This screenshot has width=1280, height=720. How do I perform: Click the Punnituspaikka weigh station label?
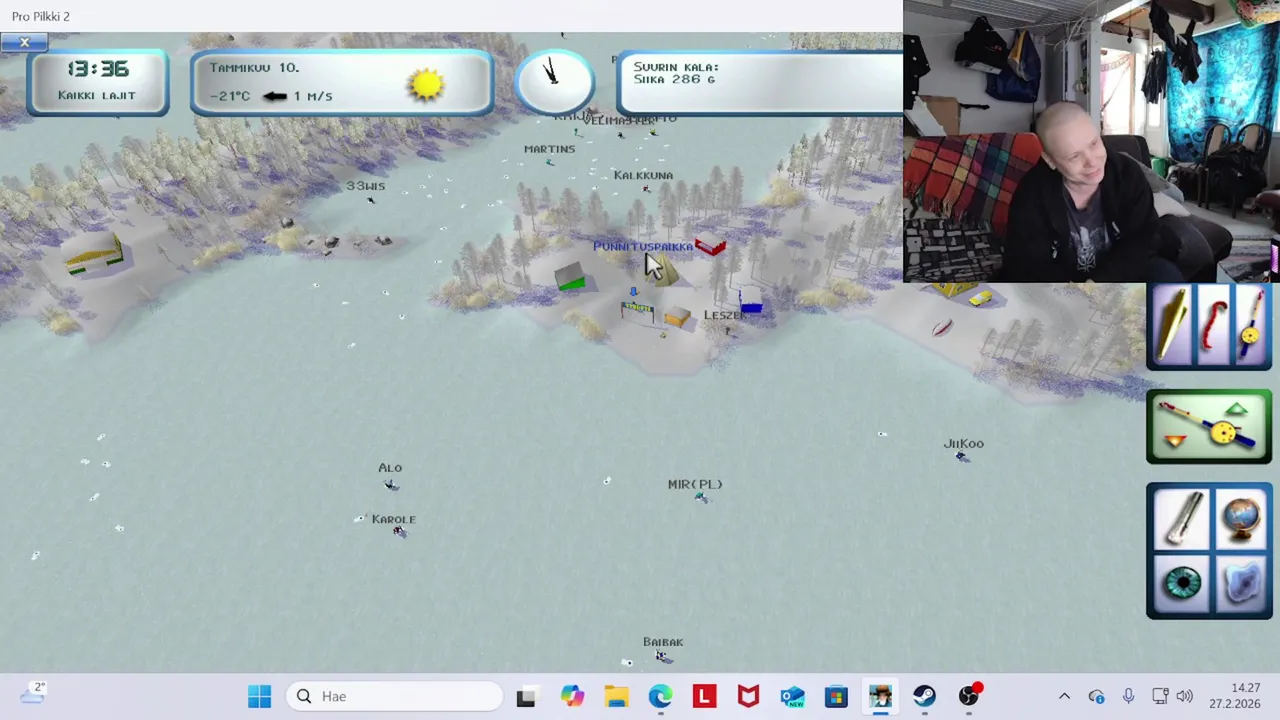coord(642,246)
